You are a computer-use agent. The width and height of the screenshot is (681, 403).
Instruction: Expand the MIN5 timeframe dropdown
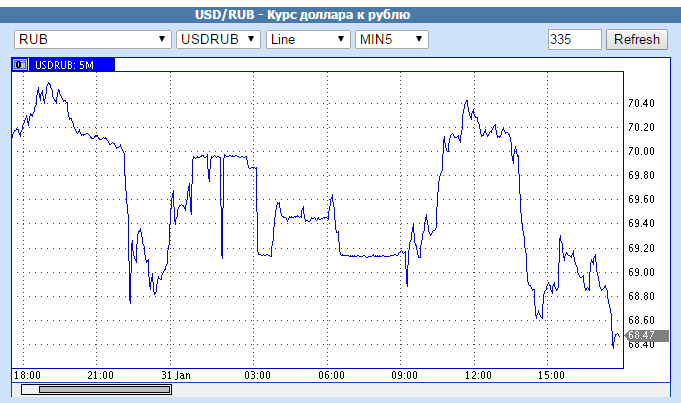[392, 39]
